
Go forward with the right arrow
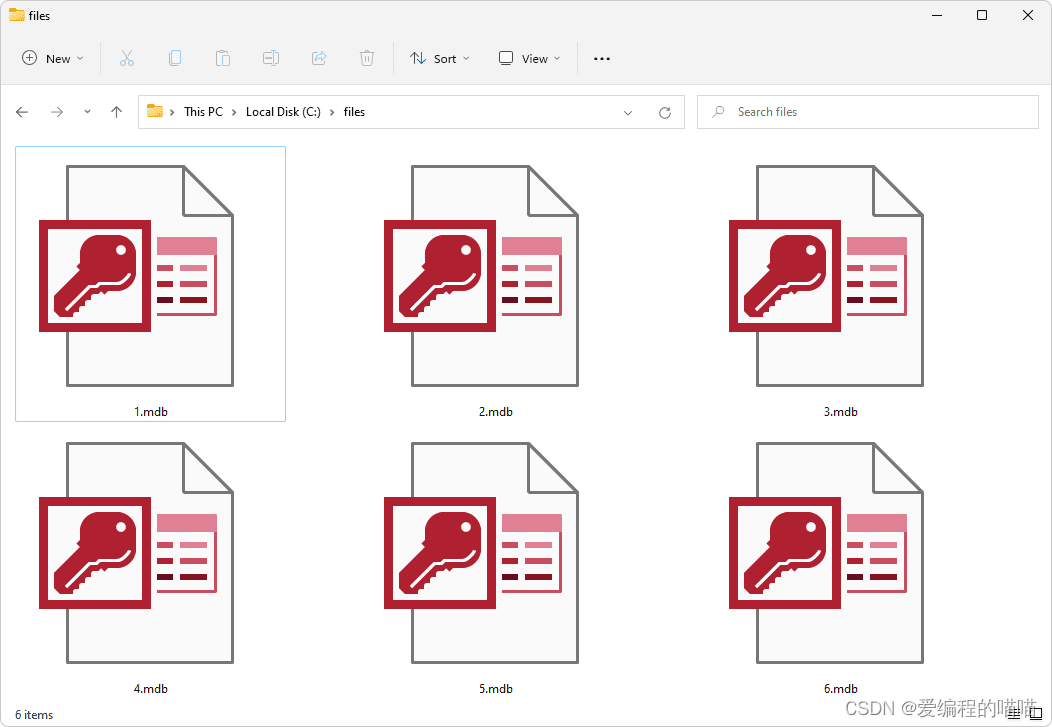(x=57, y=112)
